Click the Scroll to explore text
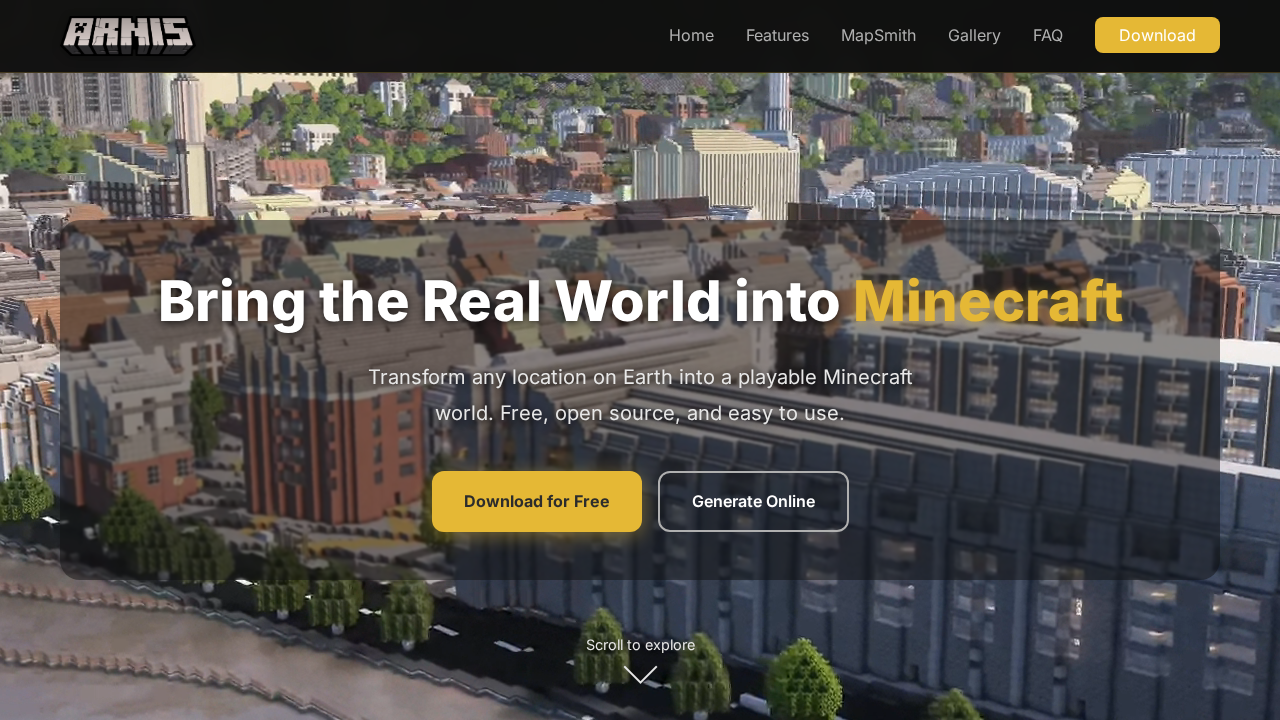The image size is (1280, 720). click(640, 645)
